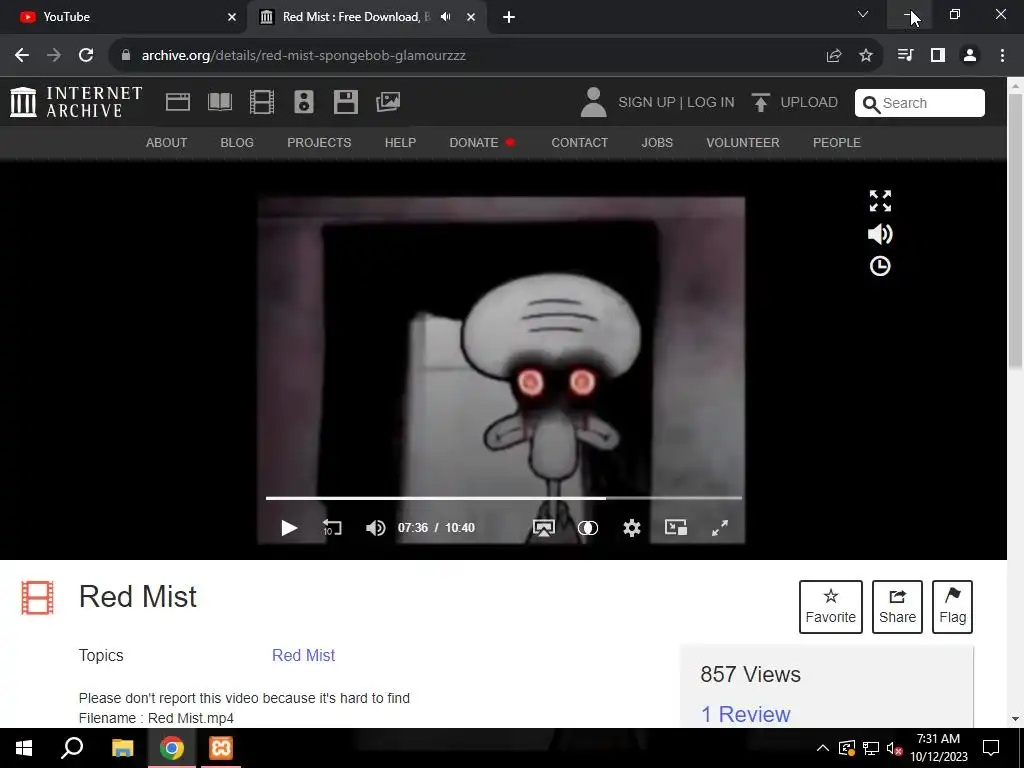Open the notification center icon

[991, 748]
